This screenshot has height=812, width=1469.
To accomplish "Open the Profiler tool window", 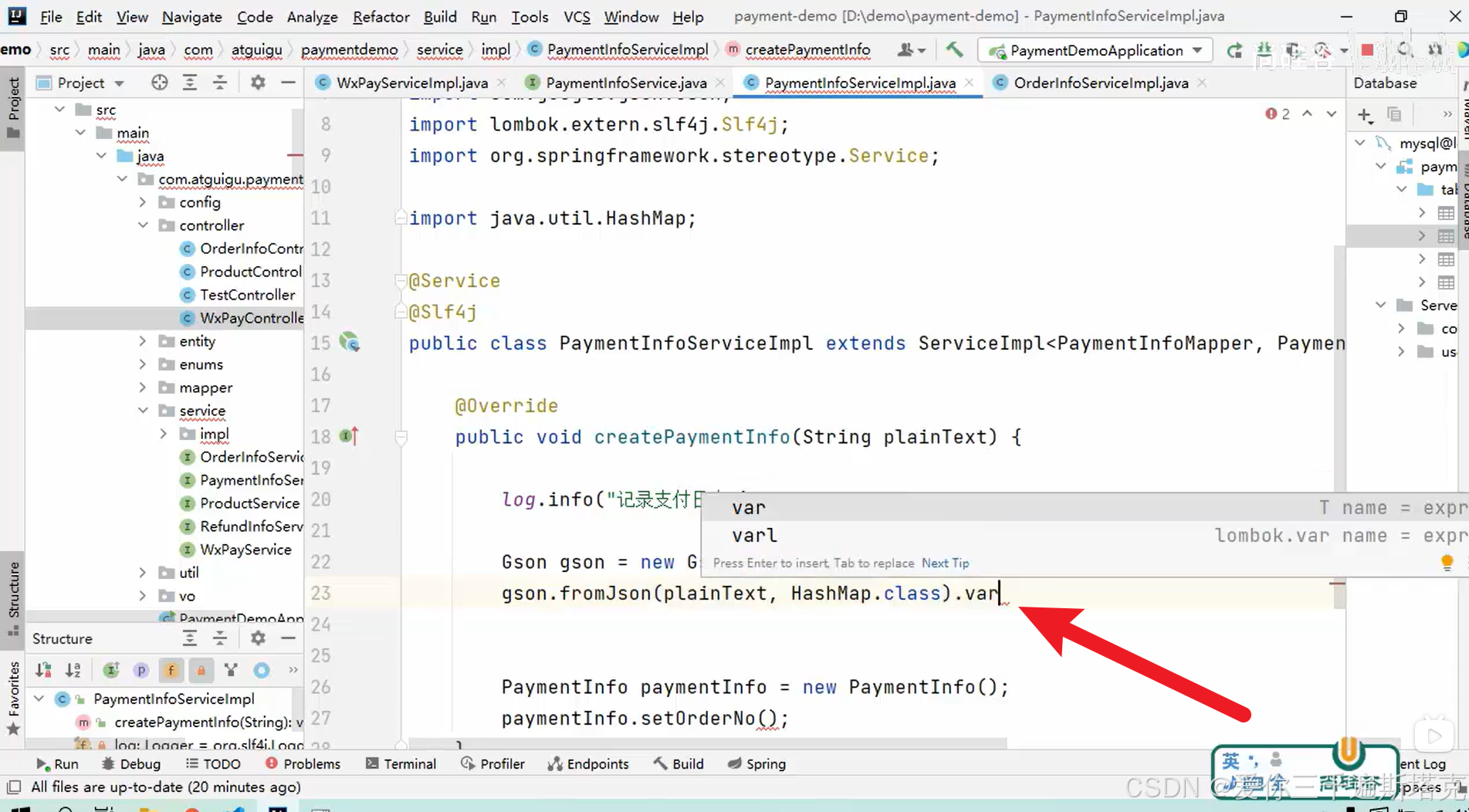I will 492,763.
